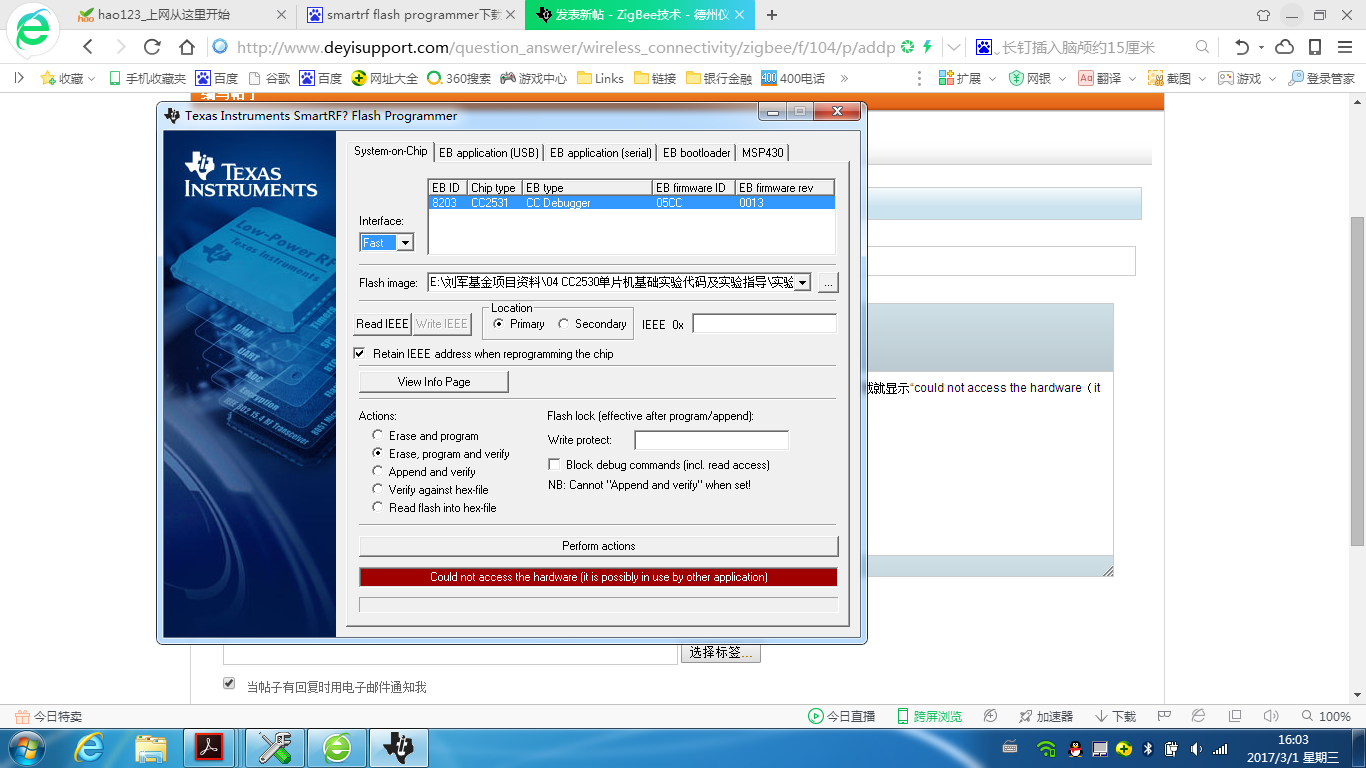Expand the 收藏 favorites dropdown arrow
The width and height of the screenshot is (1366, 768).
tap(92, 78)
